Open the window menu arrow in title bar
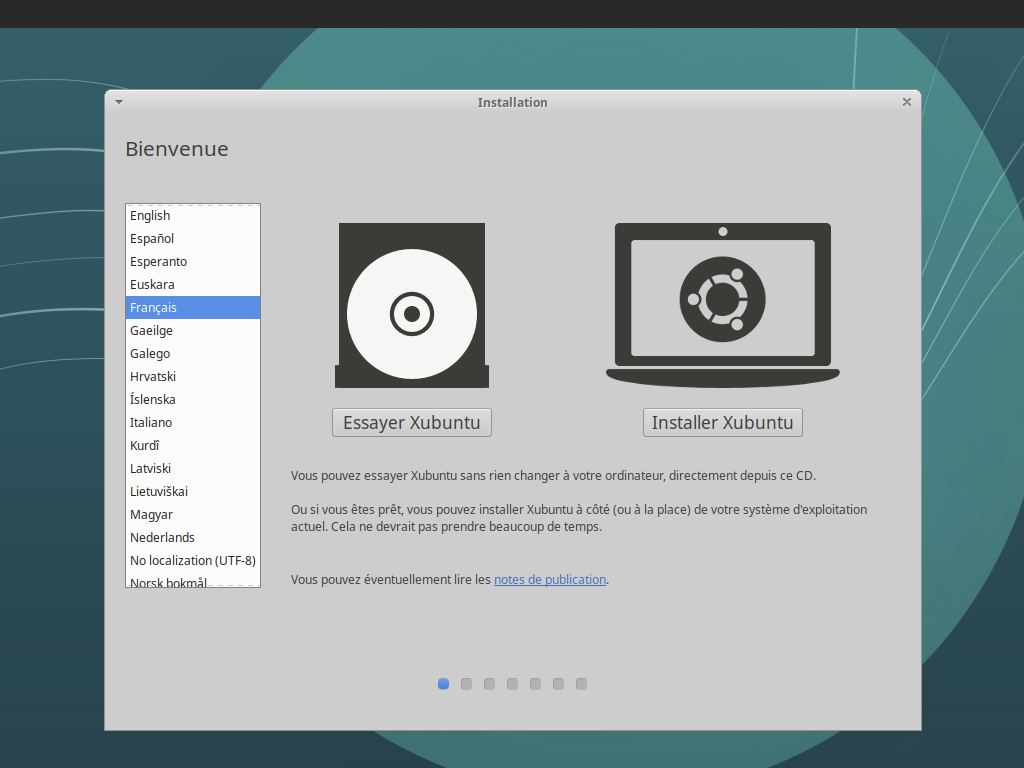This screenshot has width=1024, height=768. [119, 102]
